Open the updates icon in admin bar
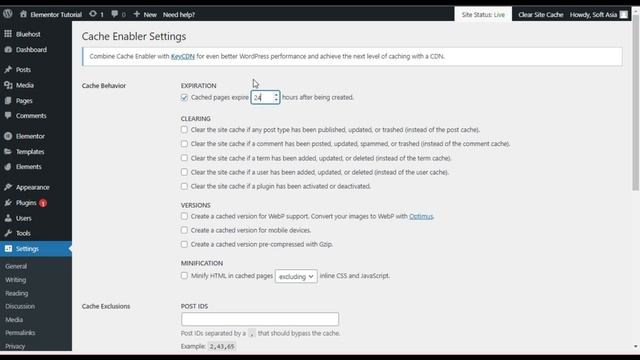Image resolution: width=640 pixels, height=360 pixels. click(93, 14)
